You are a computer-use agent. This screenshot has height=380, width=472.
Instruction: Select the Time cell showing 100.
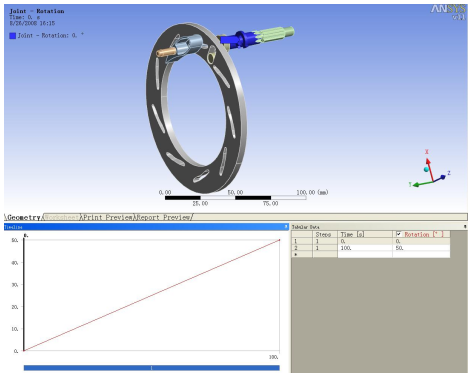(365, 248)
